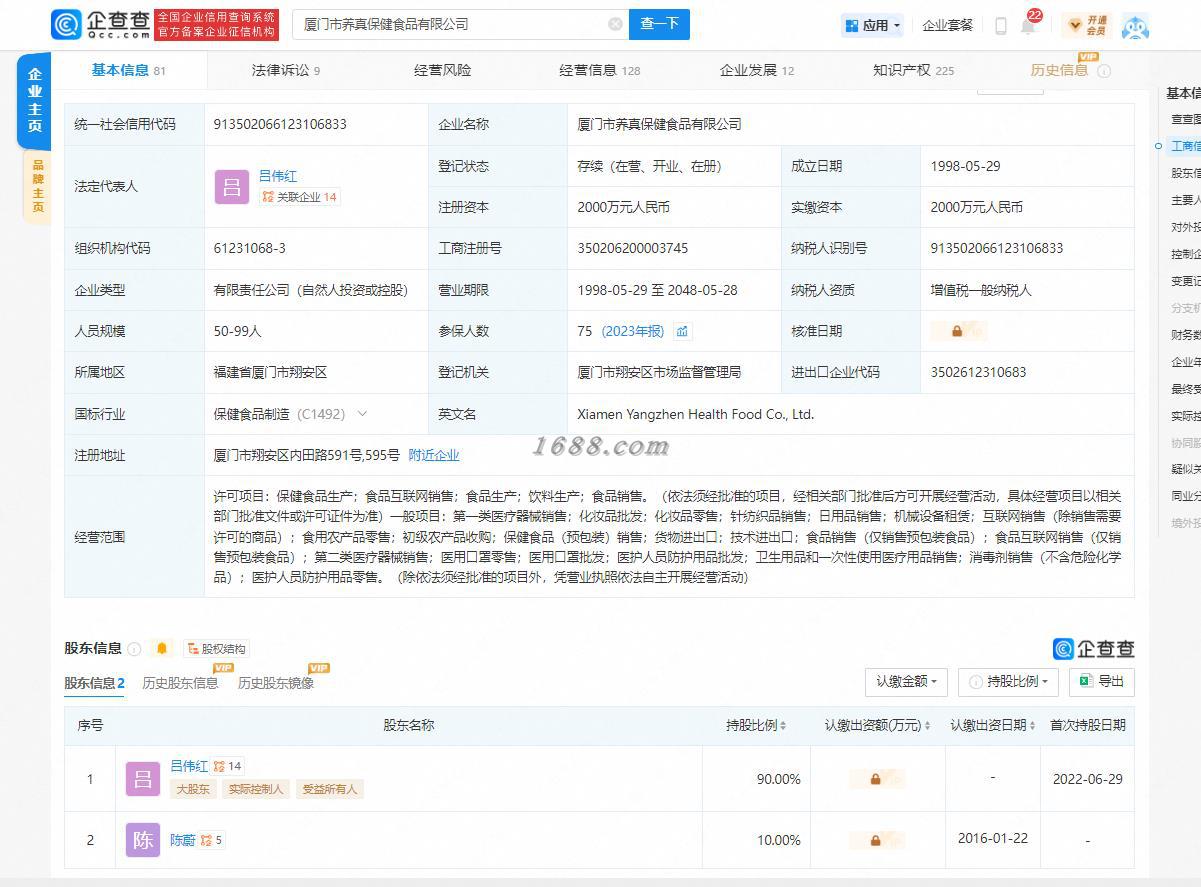This screenshot has height=887, width=1201.
Task: Select the 历史股东镜像 sub-tab
Action: tap(276, 683)
